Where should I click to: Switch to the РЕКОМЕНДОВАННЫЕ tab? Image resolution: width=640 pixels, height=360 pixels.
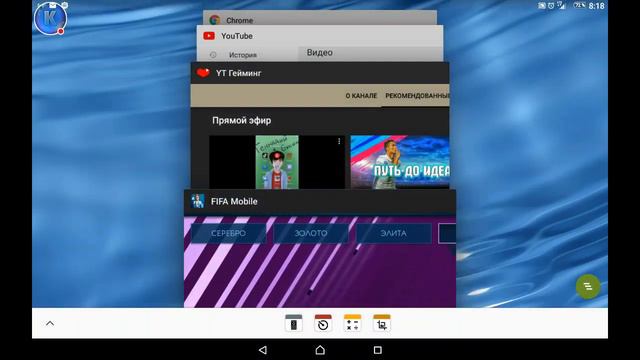[x=417, y=96]
